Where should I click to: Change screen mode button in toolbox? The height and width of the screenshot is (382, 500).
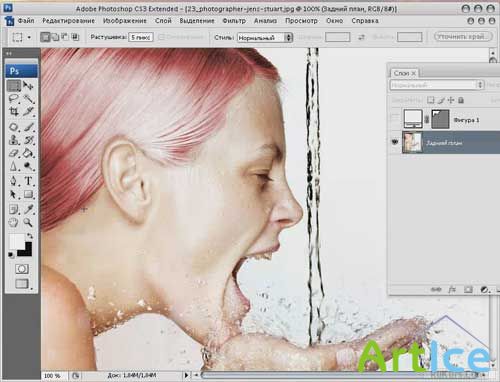(22, 284)
